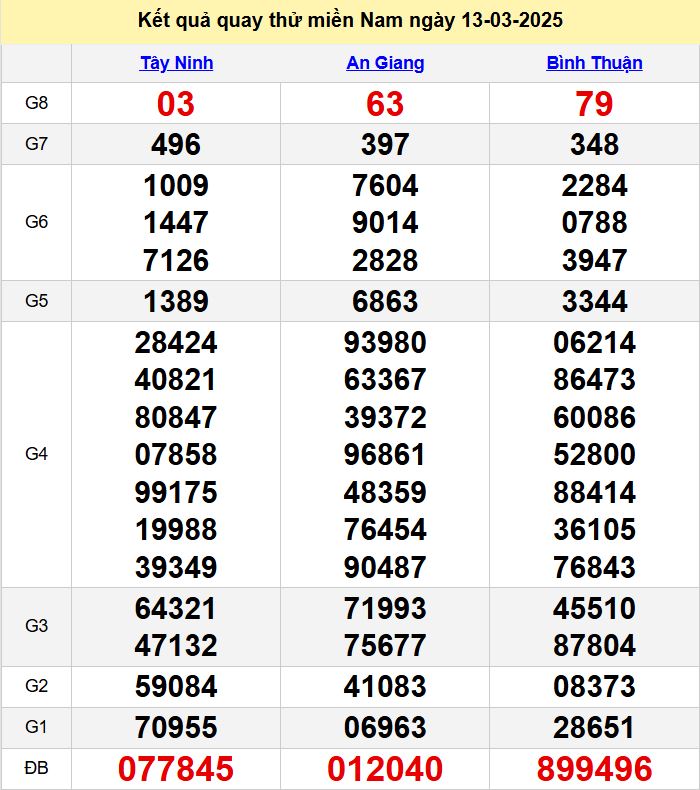
Task: Click the G4 number 76454
Action: (x=385, y=530)
